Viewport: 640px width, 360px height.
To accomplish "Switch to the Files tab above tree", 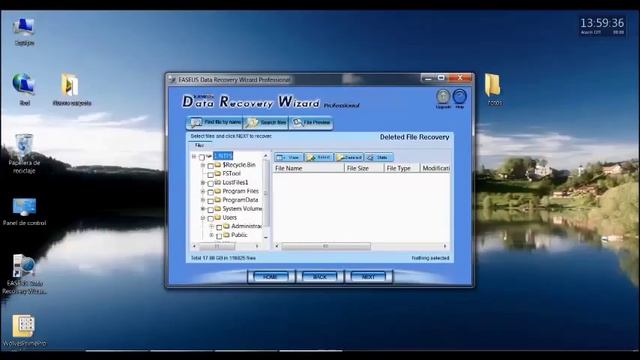I will (x=199, y=145).
